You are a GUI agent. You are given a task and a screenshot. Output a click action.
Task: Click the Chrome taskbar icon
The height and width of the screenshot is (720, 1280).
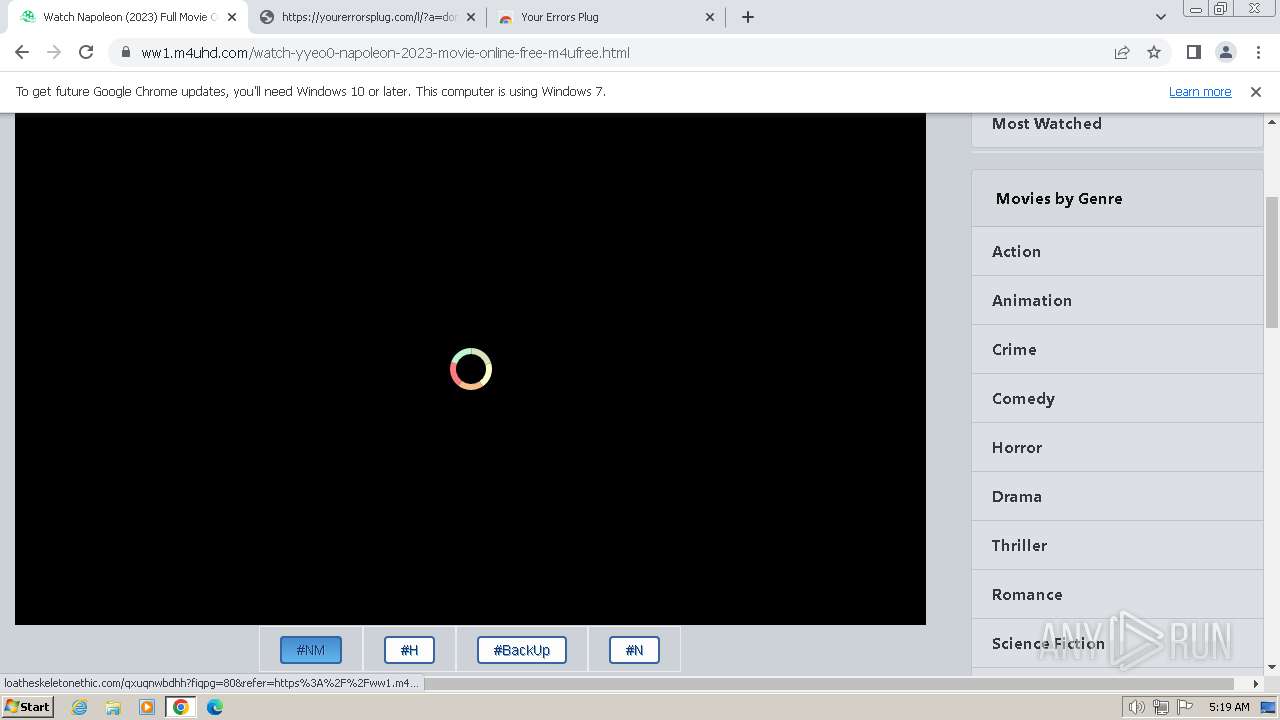point(181,707)
